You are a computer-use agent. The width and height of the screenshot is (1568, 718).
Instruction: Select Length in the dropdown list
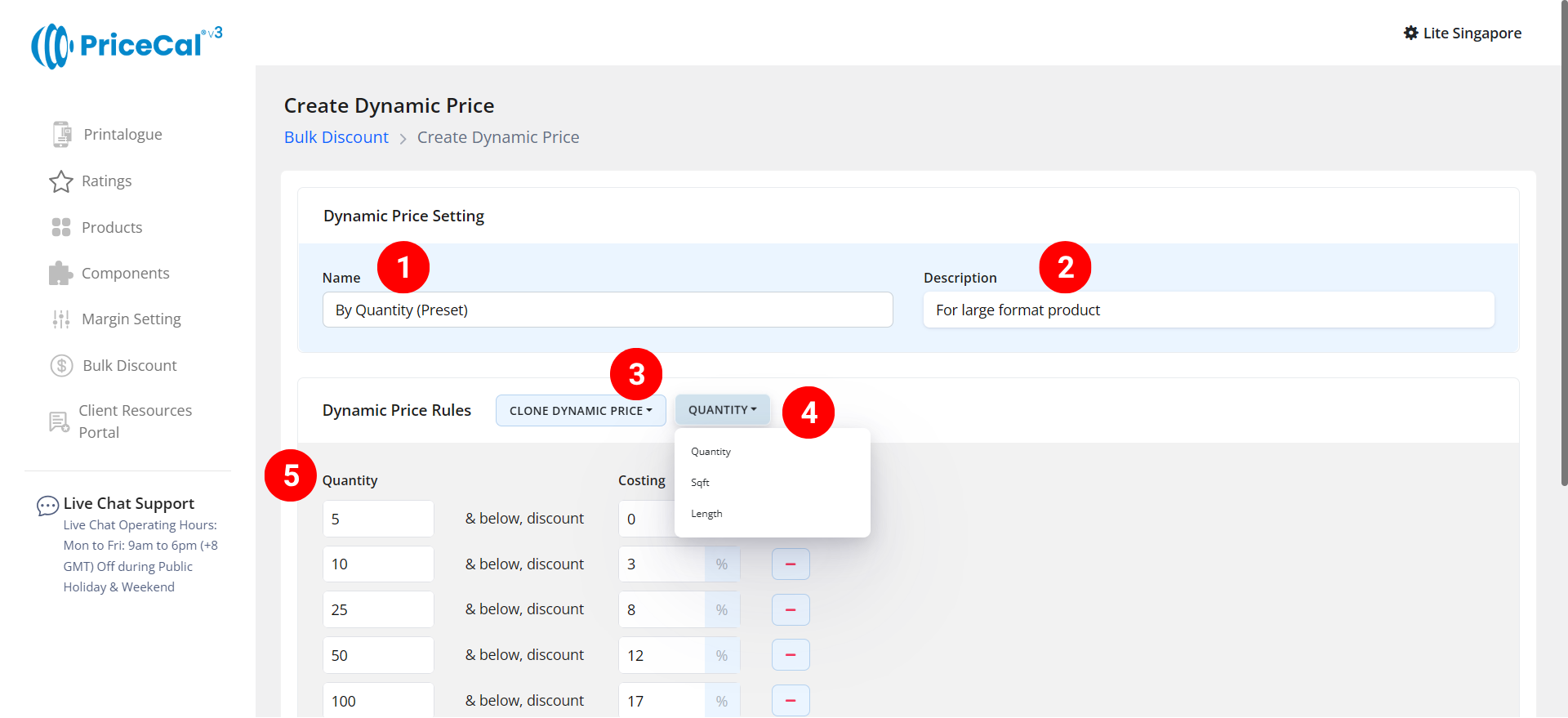(706, 514)
